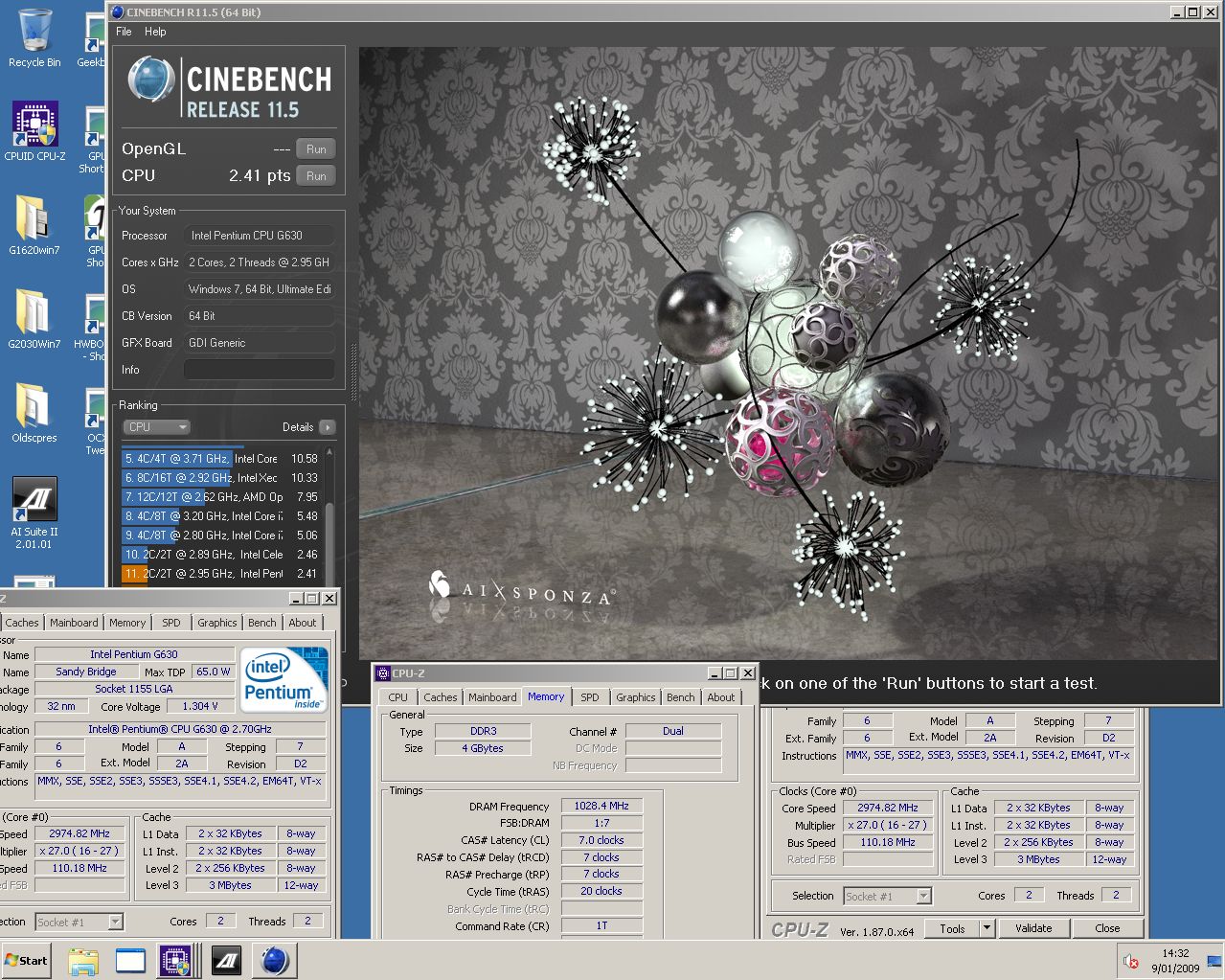Select ranking entry 4C/8T @ 3.20 GHz

coord(219,516)
